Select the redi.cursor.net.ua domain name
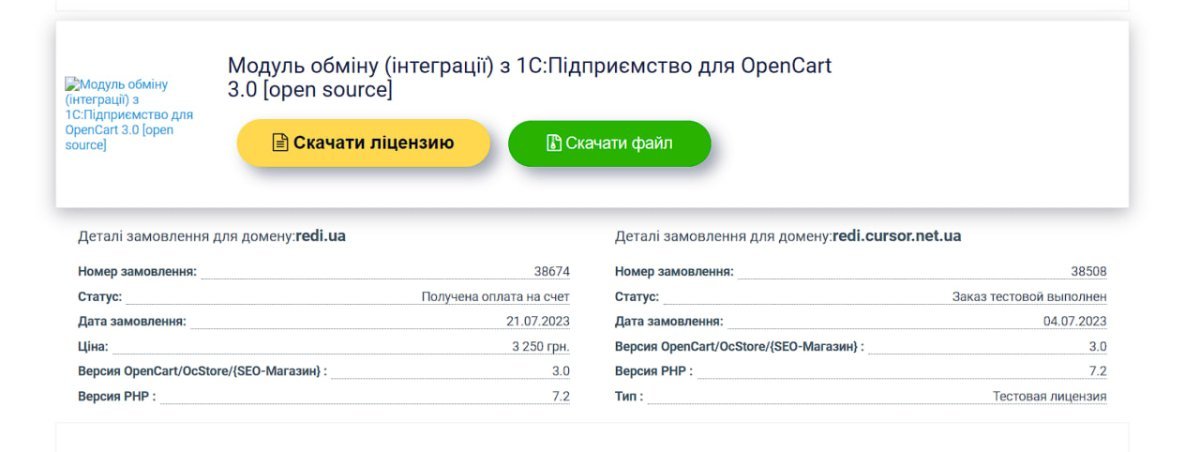The width and height of the screenshot is (1200, 452). (897, 237)
